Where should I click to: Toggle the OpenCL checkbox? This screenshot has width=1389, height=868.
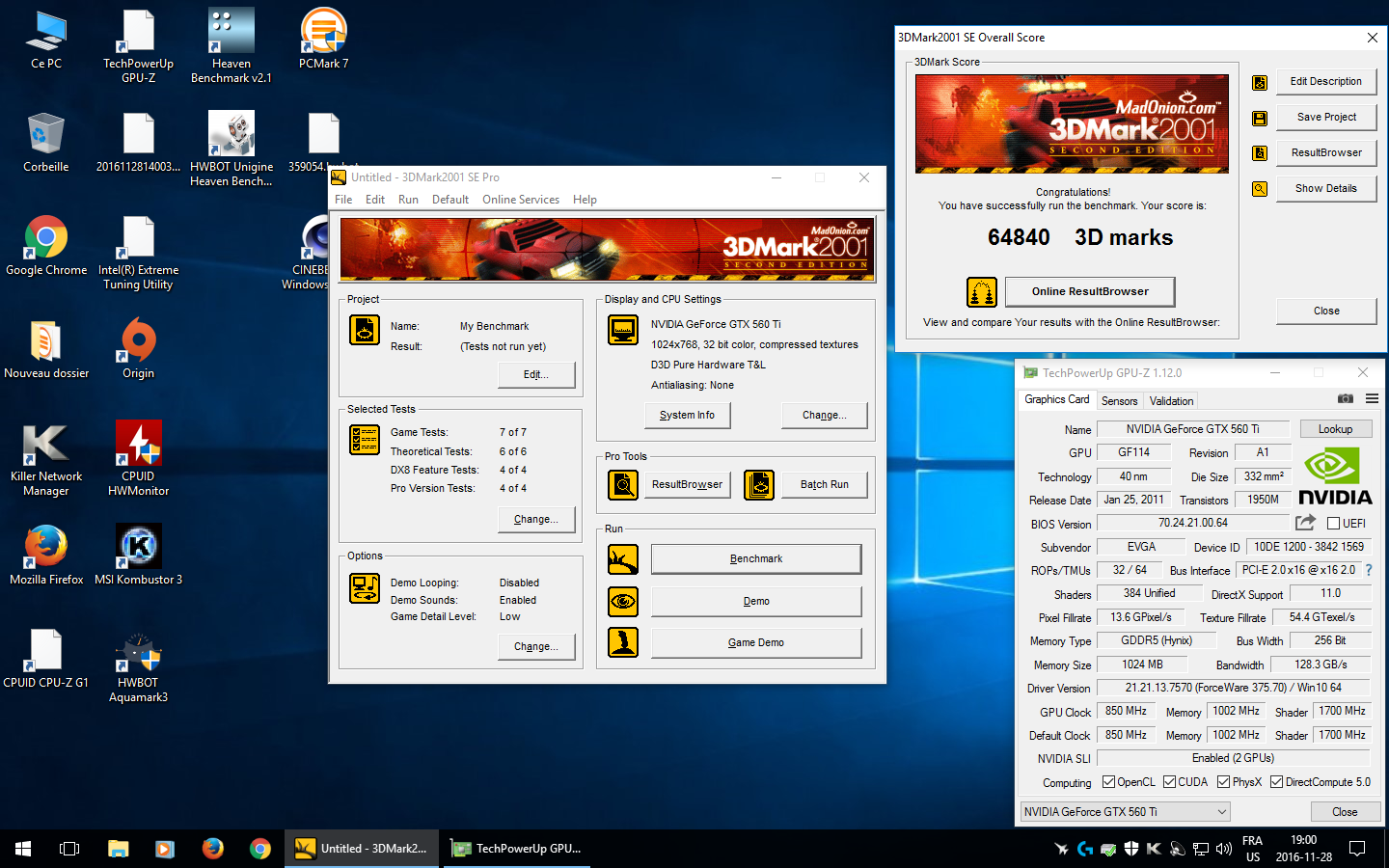[x=1108, y=782]
